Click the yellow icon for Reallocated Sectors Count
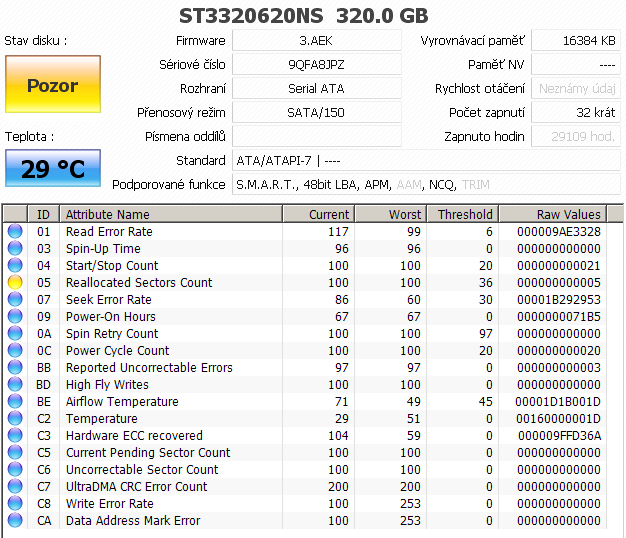Viewport: 626px width, 538px height. tap(15, 283)
